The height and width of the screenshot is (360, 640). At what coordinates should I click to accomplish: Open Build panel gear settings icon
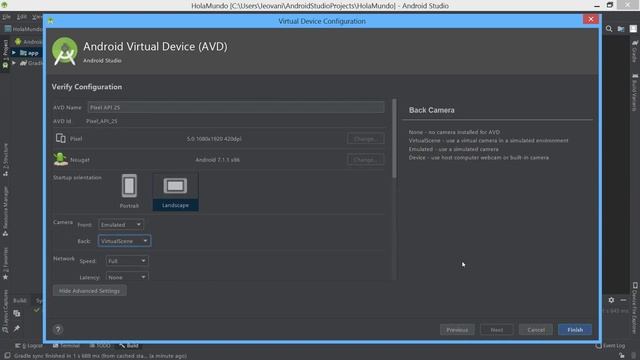611,300
